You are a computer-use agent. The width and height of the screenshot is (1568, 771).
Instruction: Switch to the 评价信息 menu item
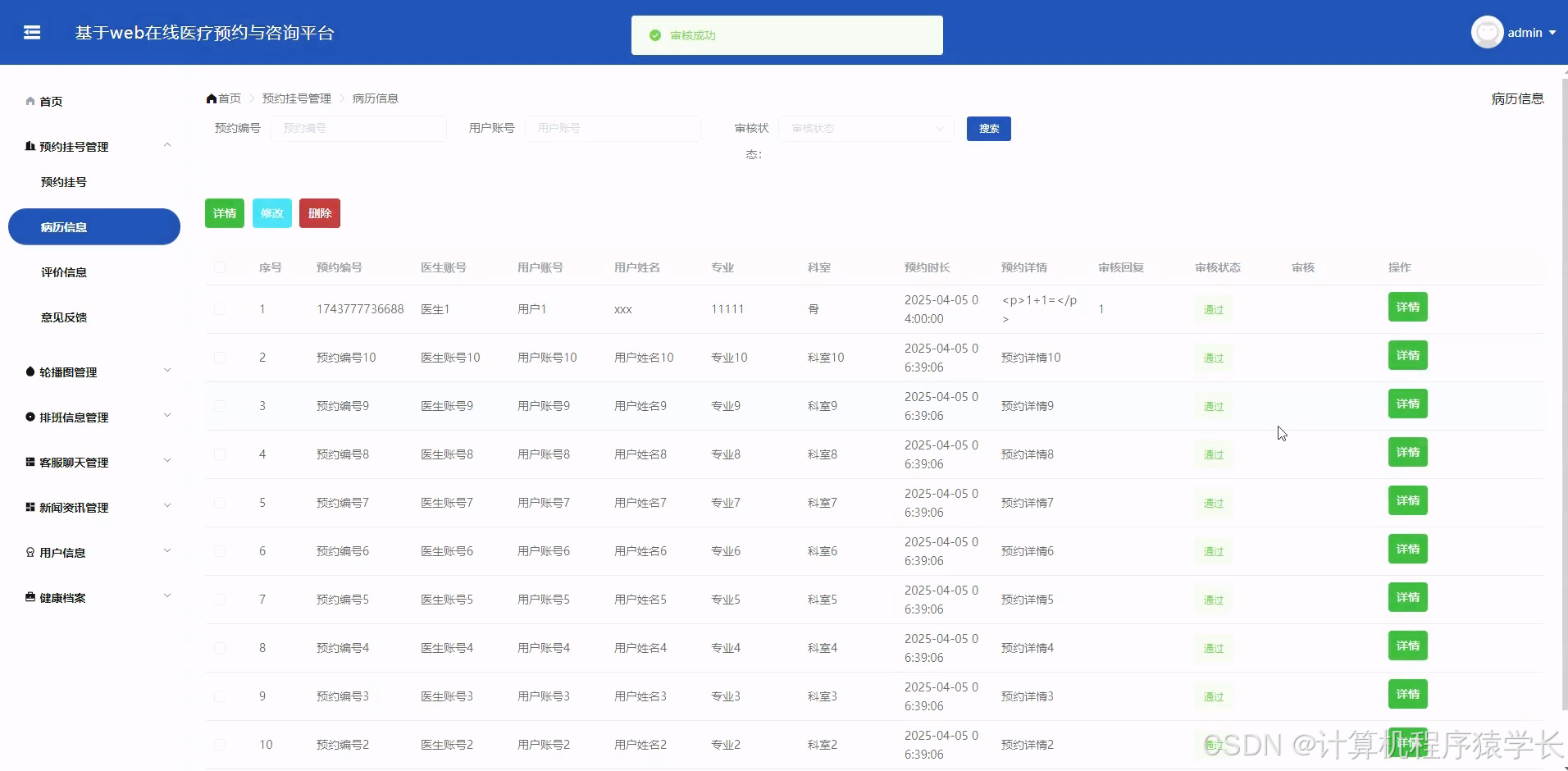click(x=64, y=271)
